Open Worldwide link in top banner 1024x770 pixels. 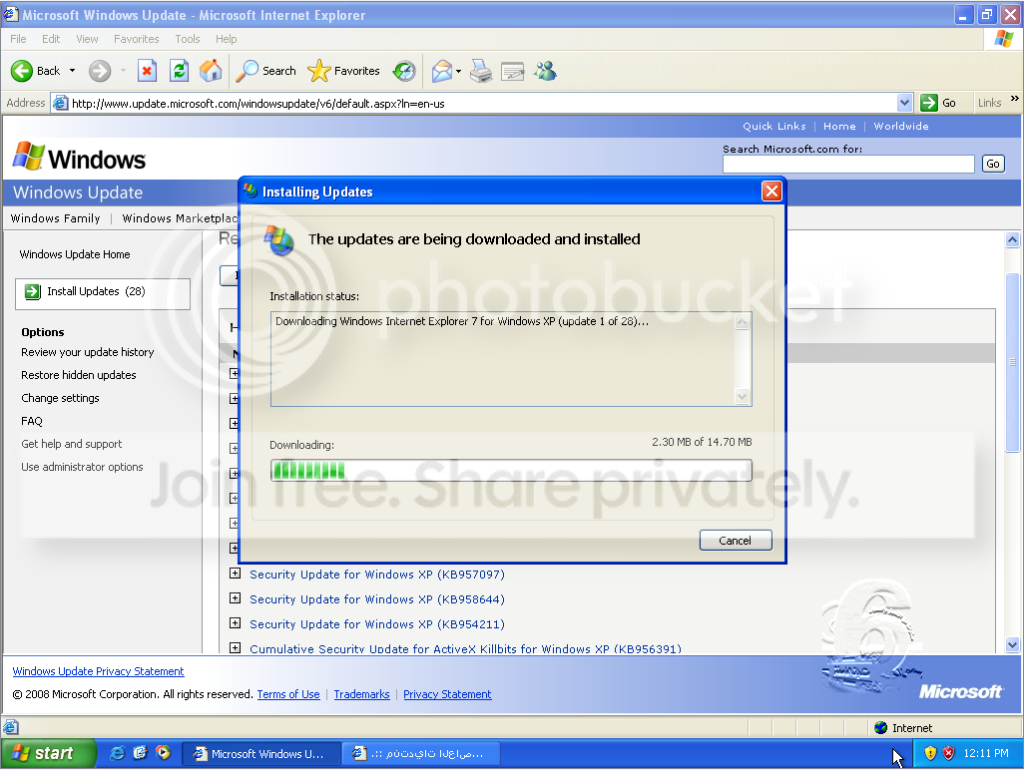click(x=901, y=126)
